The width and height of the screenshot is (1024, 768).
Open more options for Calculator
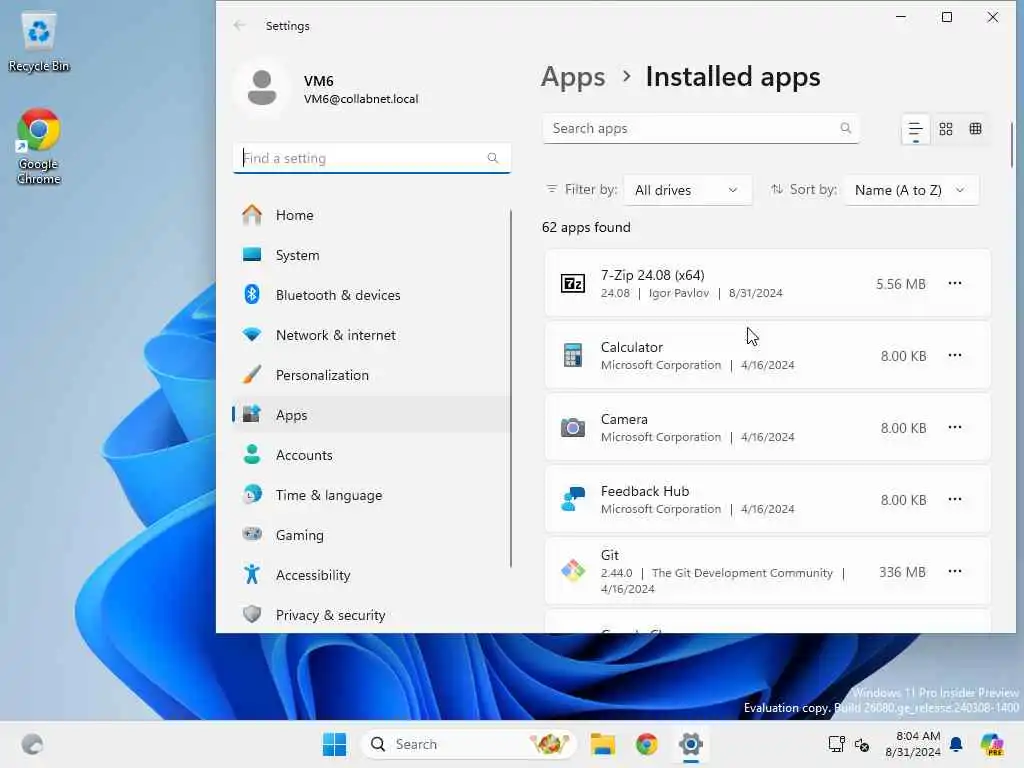(955, 355)
